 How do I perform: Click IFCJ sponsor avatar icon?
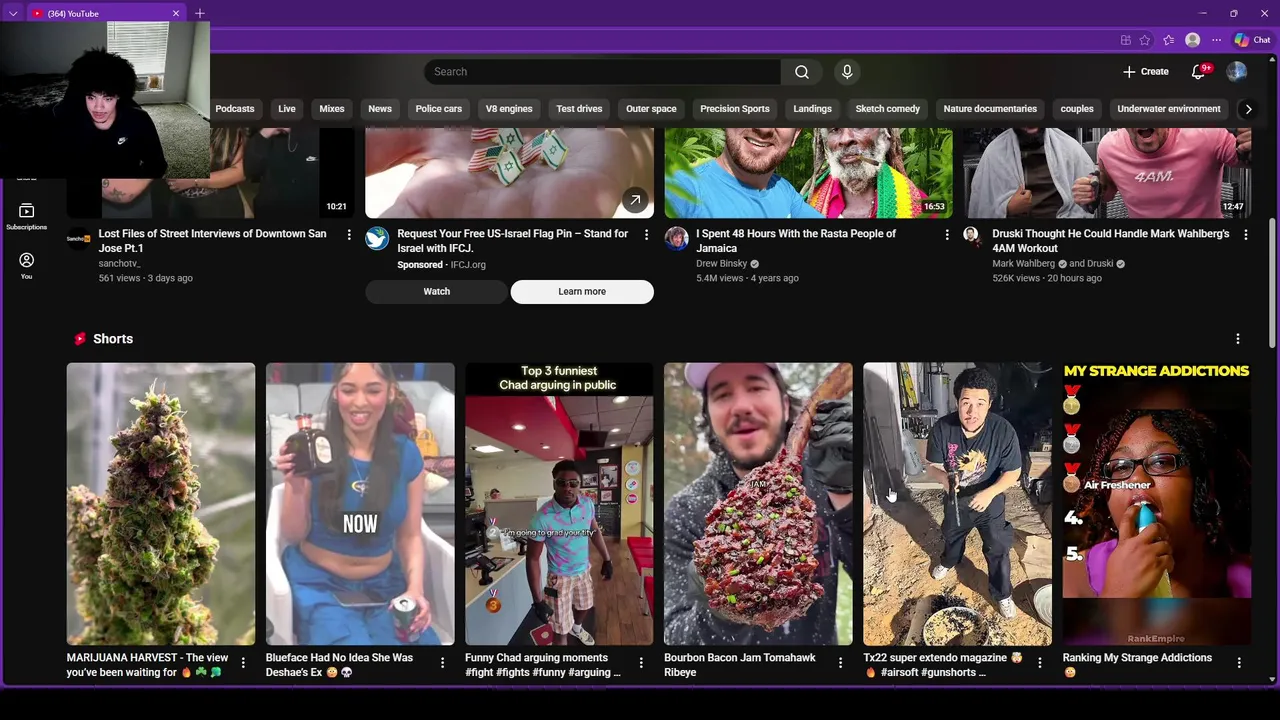(377, 238)
